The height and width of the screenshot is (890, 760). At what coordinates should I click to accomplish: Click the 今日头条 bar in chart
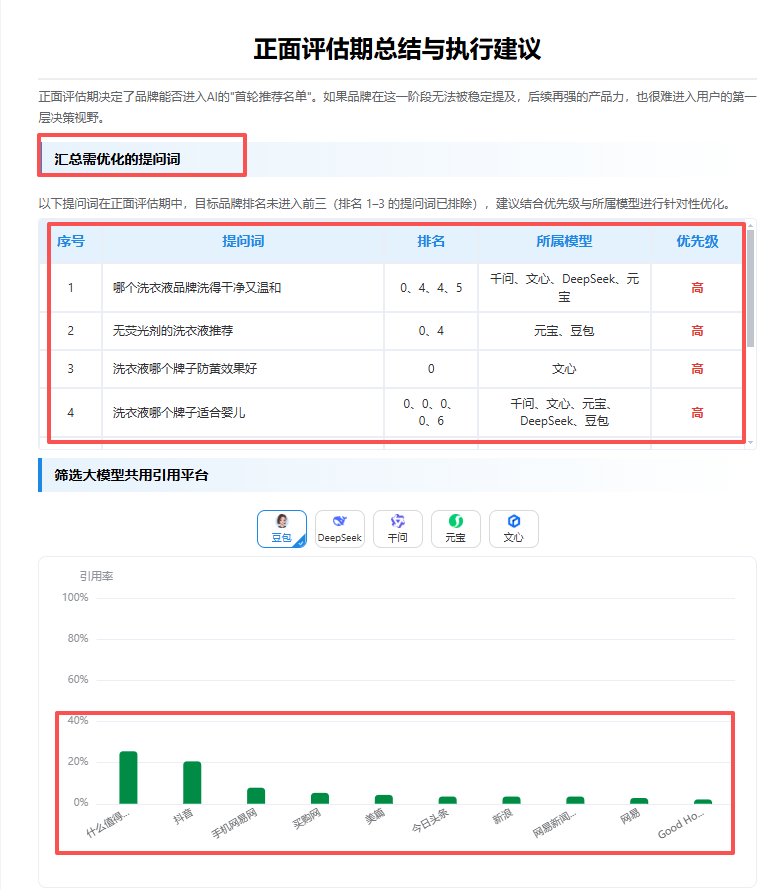pos(447,800)
